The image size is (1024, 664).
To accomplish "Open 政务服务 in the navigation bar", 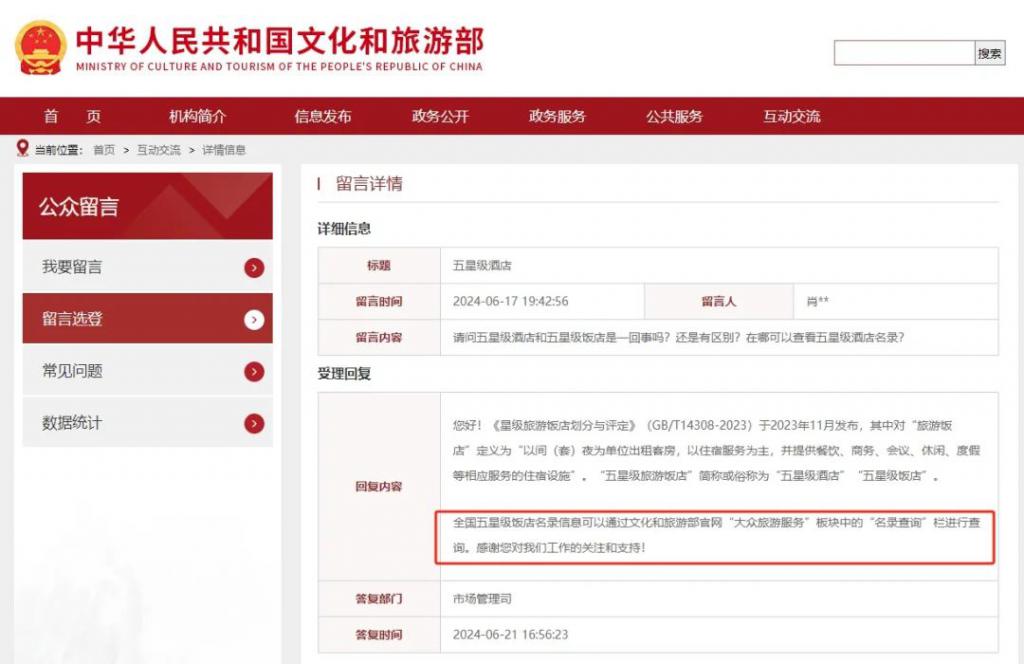I will coord(557,116).
